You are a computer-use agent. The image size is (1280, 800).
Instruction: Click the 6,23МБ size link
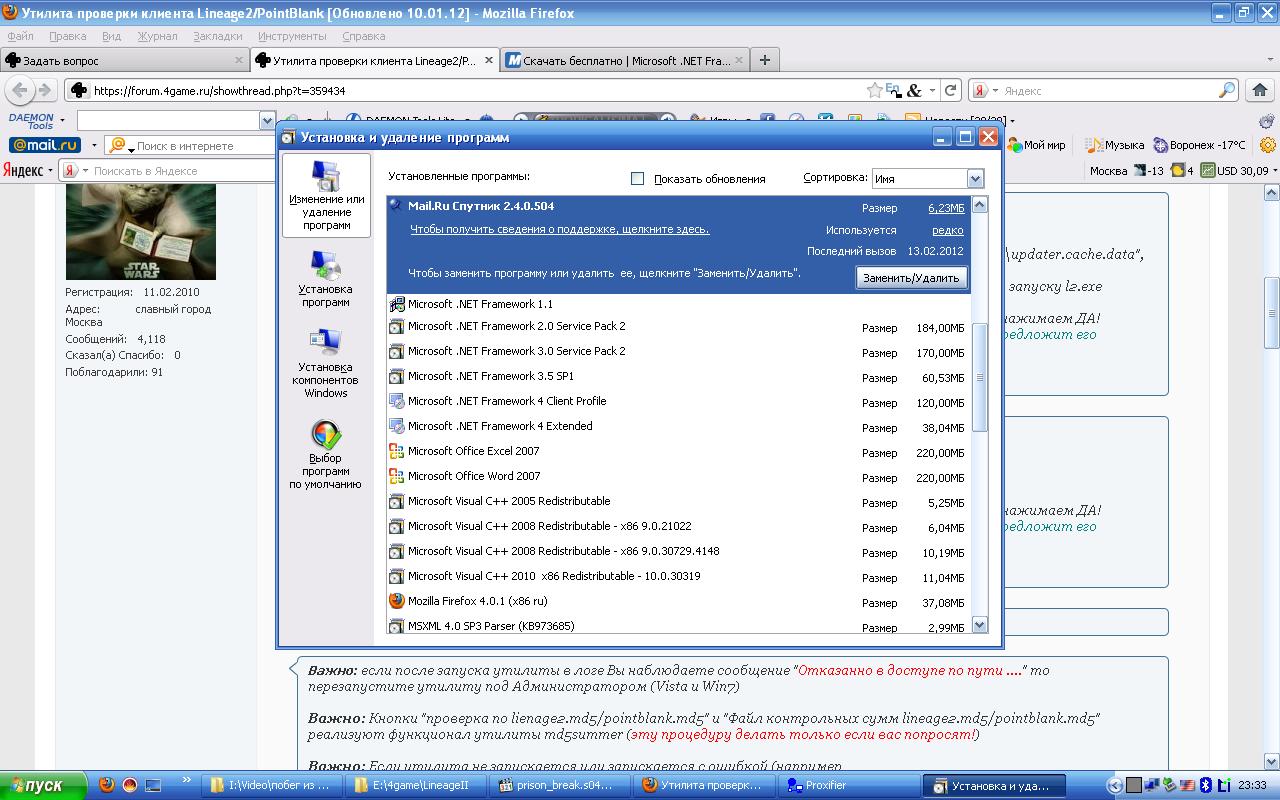point(946,208)
